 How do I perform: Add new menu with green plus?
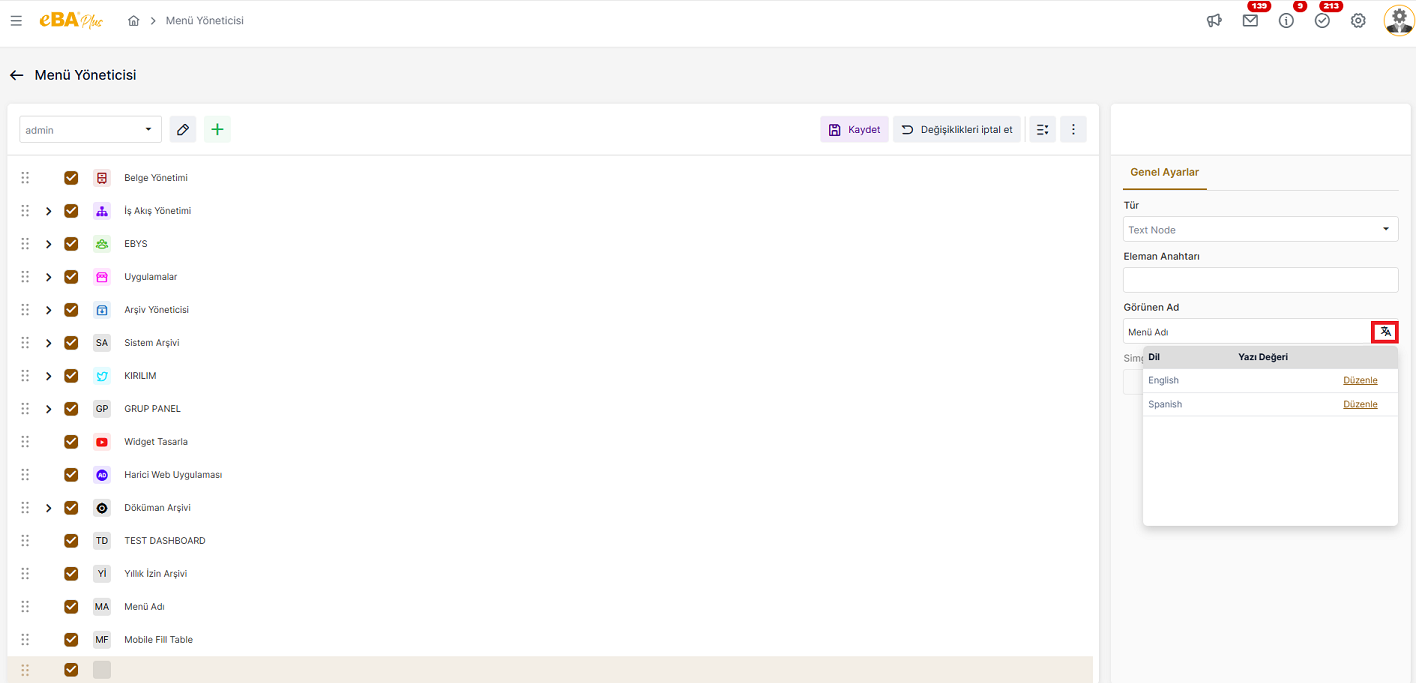(x=217, y=129)
